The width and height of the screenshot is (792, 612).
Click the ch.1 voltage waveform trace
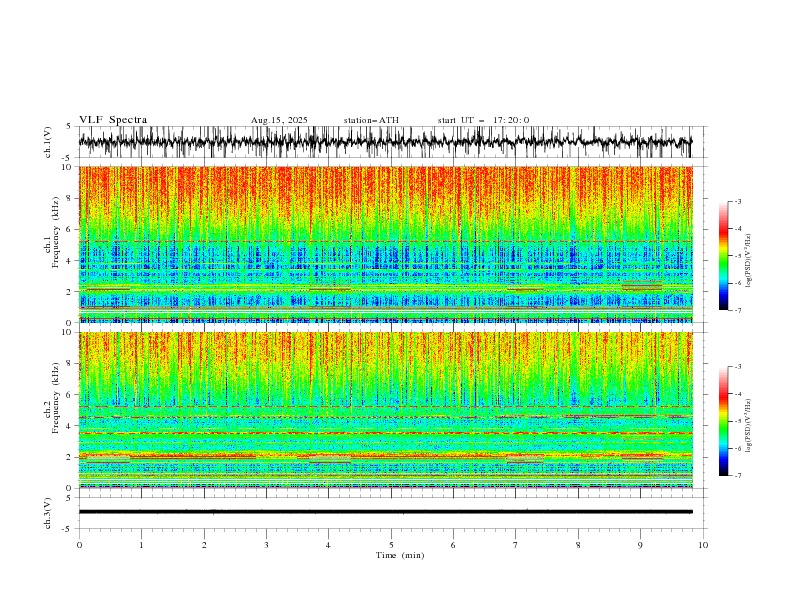click(385, 142)
